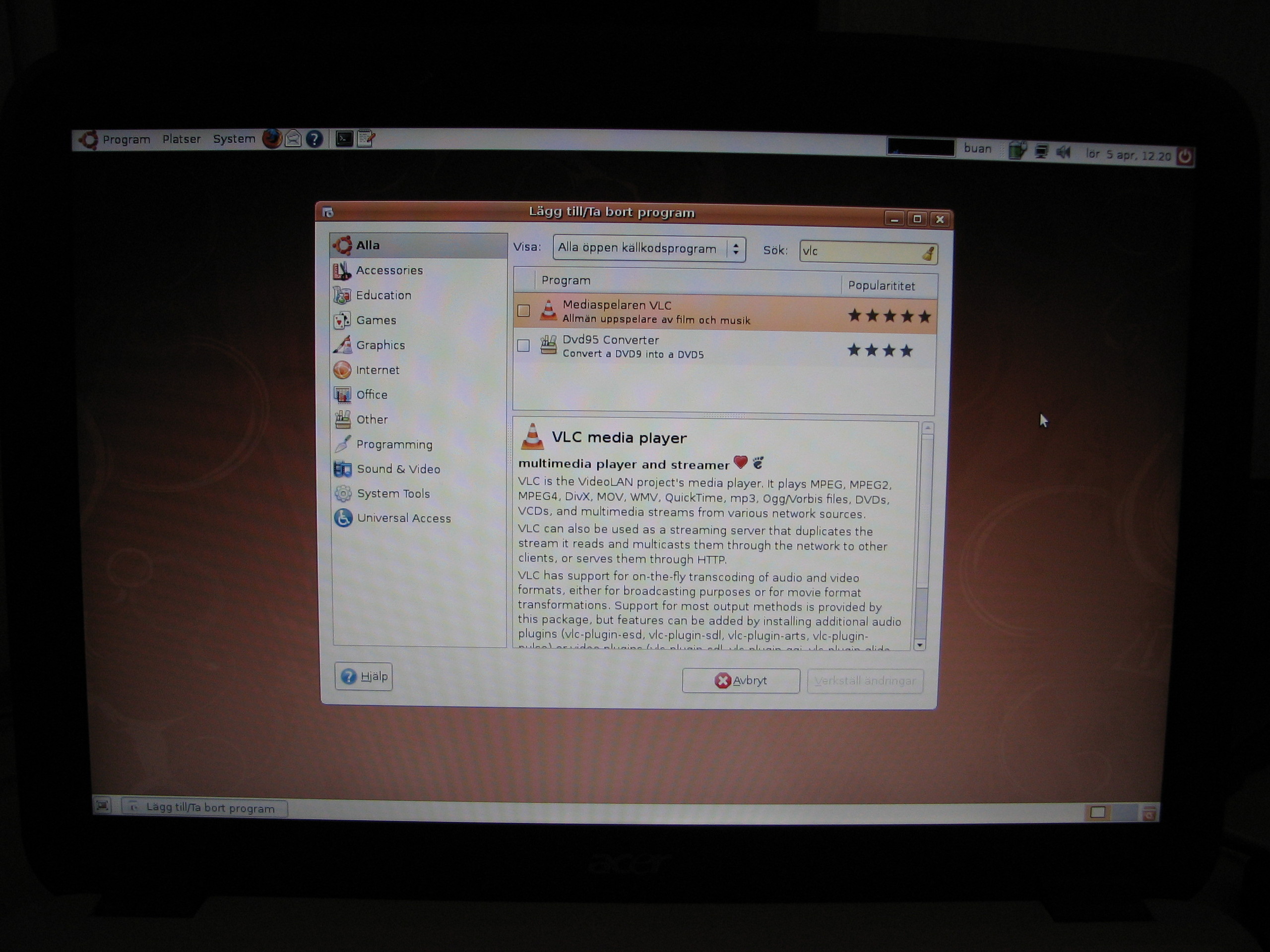Open the text editor panel launcher

point(366,139)
